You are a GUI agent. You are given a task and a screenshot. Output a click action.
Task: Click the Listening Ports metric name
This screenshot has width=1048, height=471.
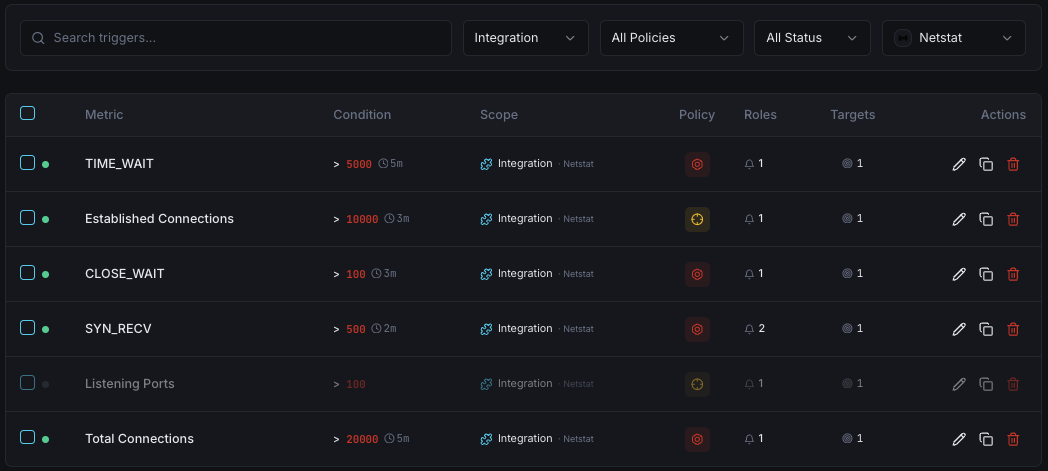130,383
